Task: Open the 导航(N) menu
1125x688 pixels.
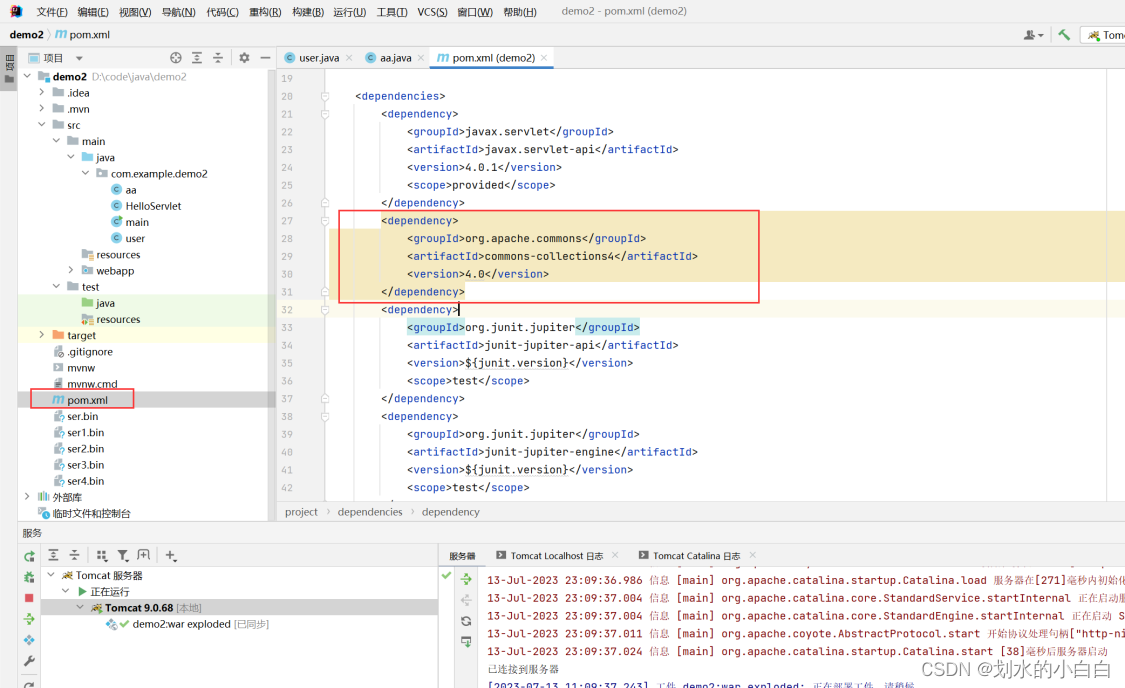Action: click(x=178, y=11)
